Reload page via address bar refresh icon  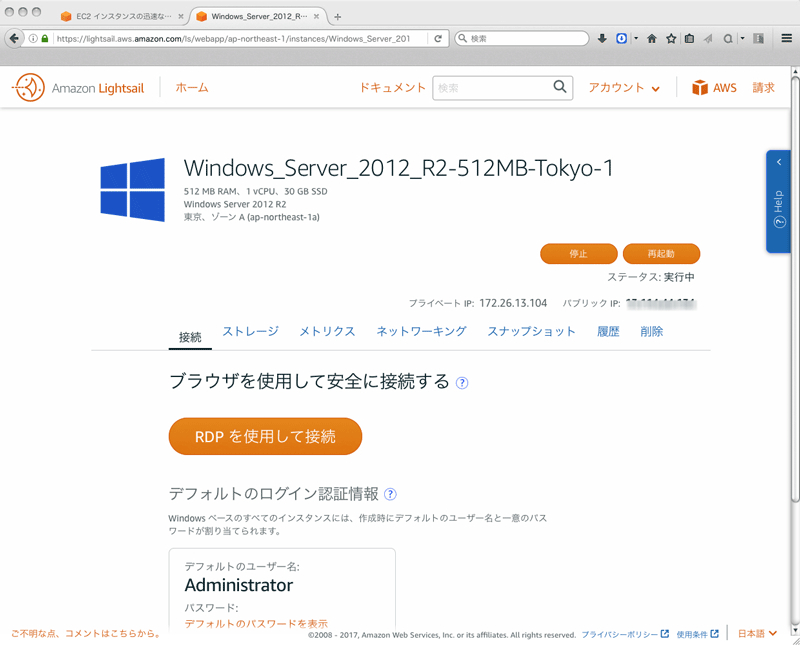tap(438, 38)
